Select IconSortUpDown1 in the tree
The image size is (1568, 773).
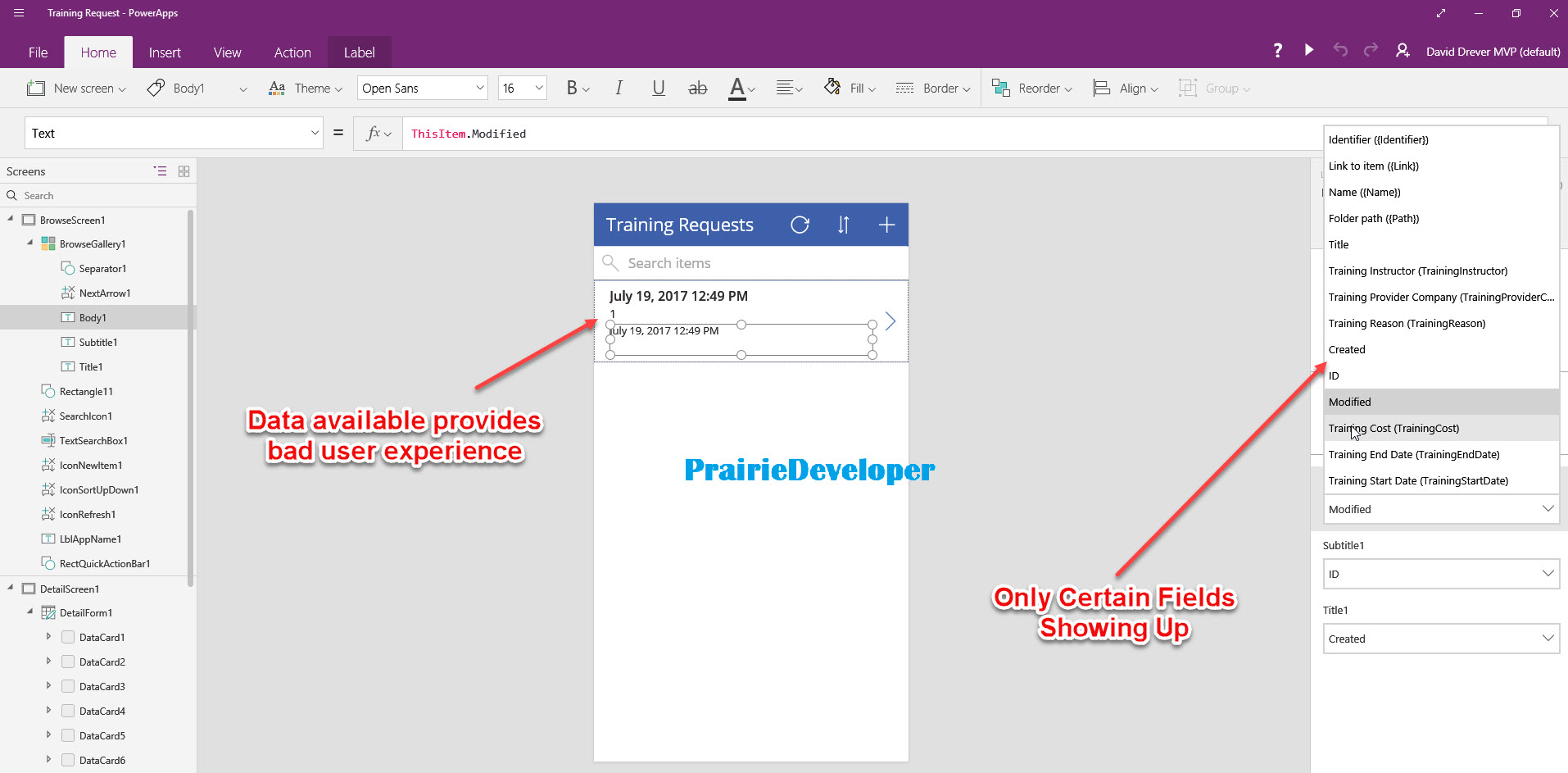99,489
